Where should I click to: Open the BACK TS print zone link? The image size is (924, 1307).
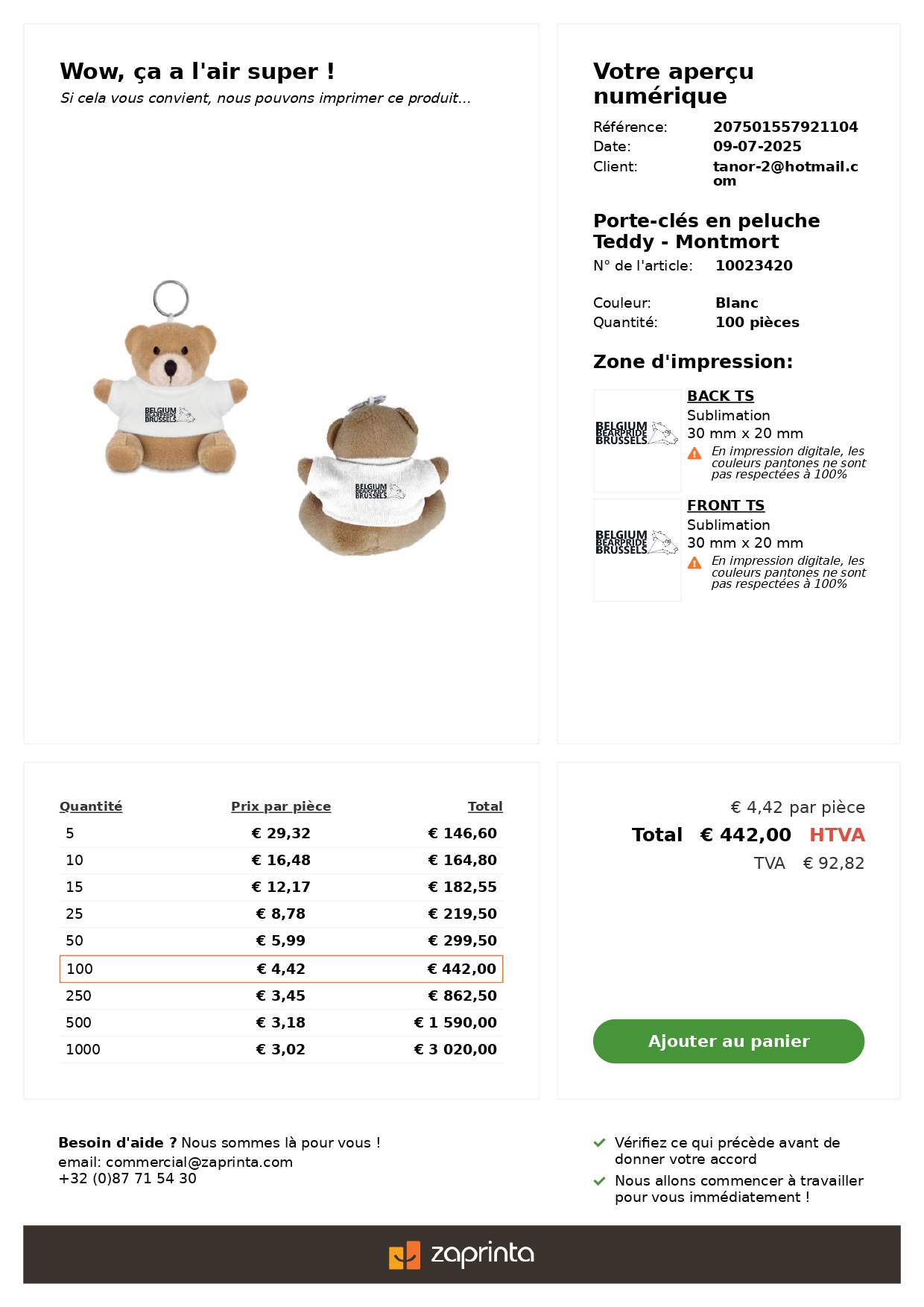(721, 396)
